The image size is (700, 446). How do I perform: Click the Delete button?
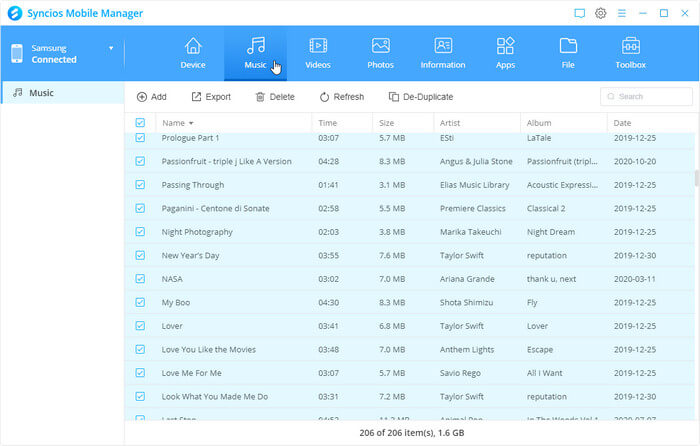click(275, 97)
